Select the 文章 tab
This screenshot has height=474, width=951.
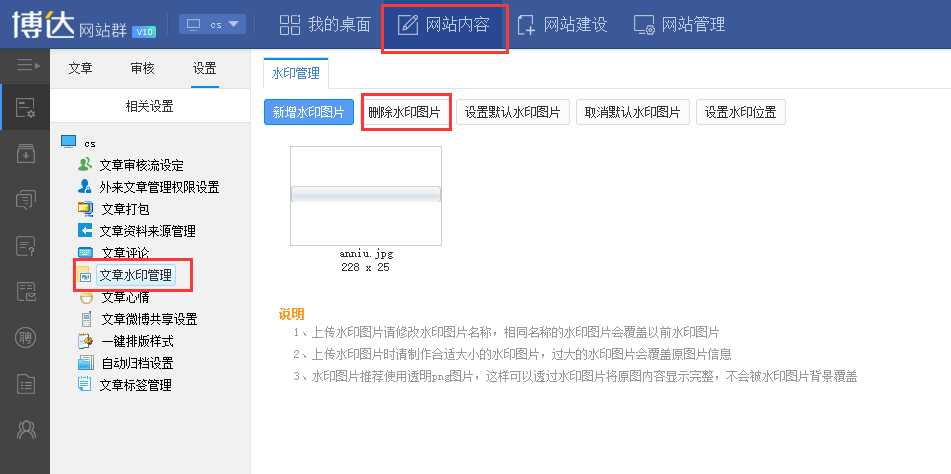click(x=80, y=69)
